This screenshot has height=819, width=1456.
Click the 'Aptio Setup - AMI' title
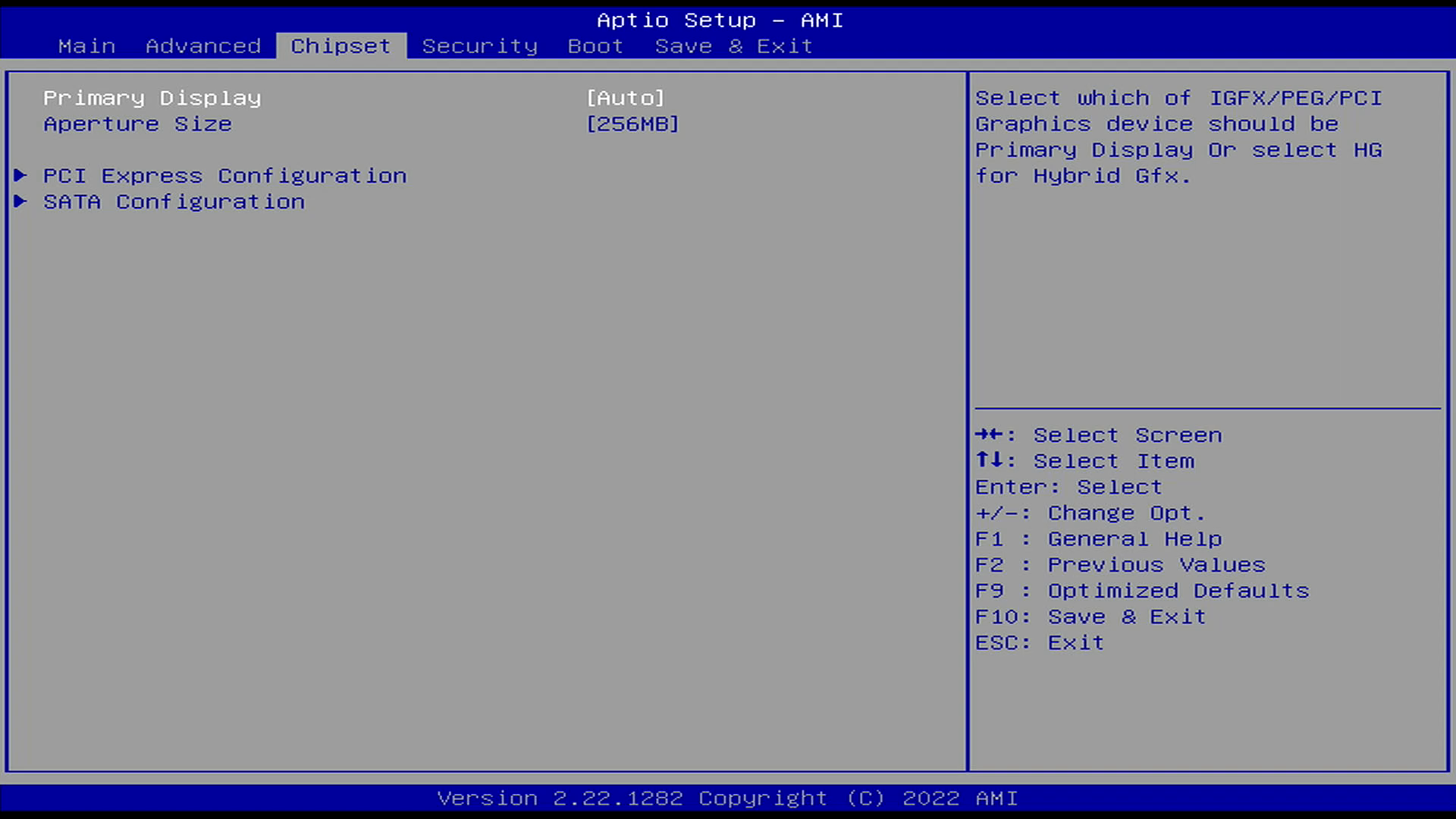pos(720,20)
